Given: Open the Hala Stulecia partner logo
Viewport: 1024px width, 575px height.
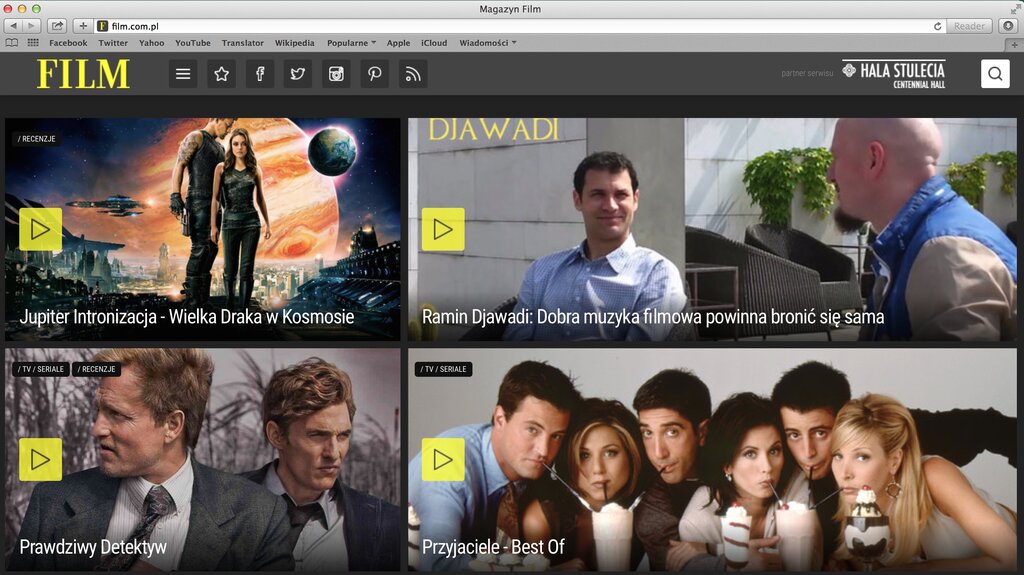Looking at the screenshot, I should pos(893,74).
